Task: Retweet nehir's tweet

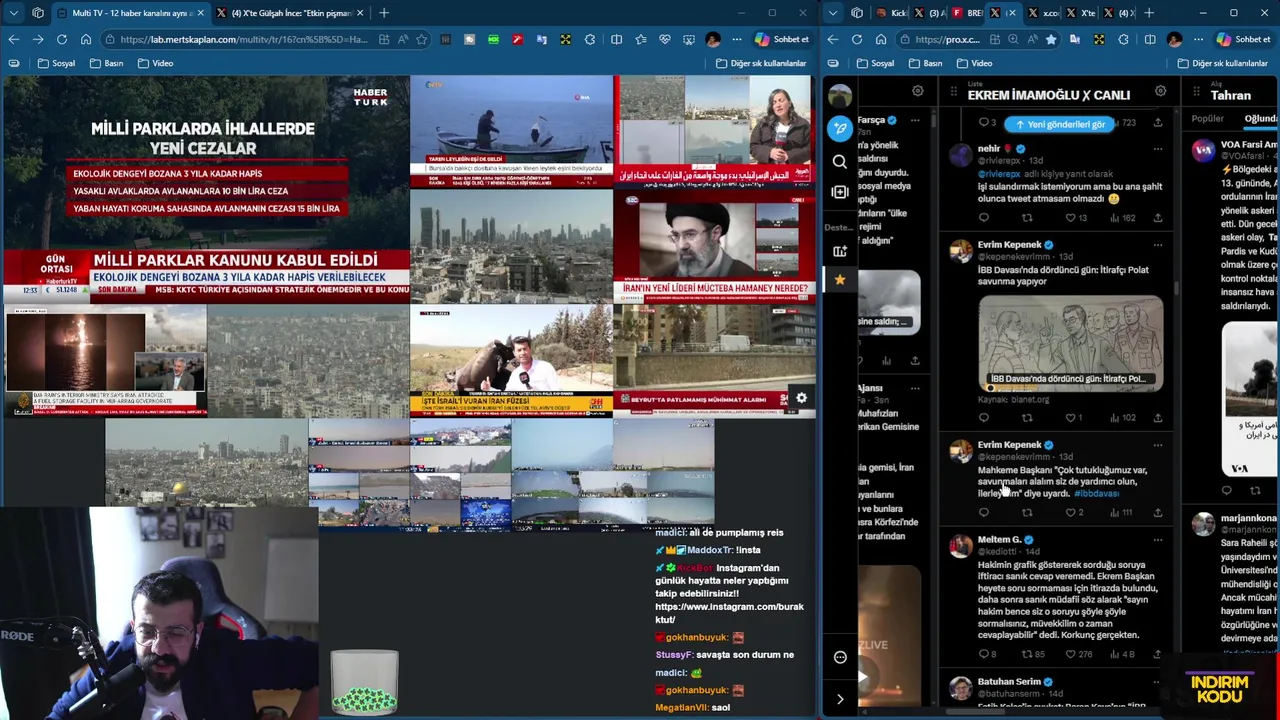Action: click(1027, 218)
